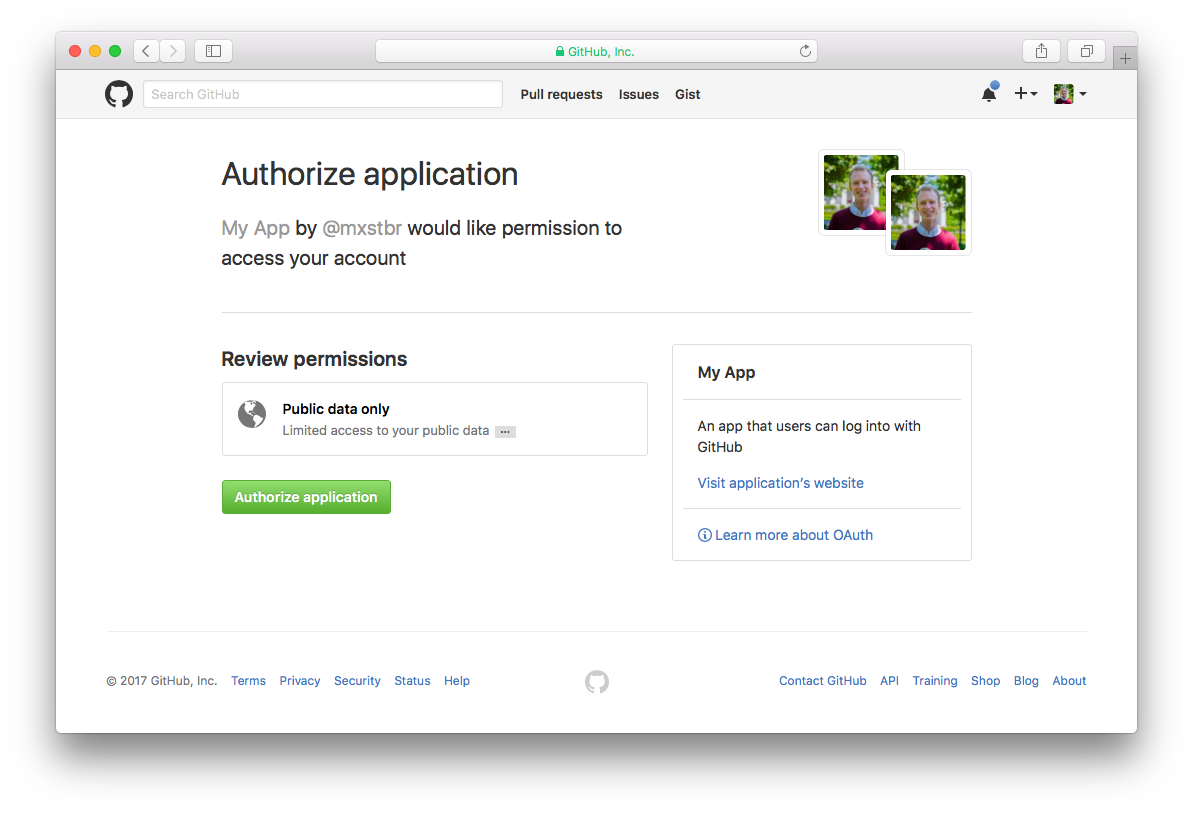
Task: Click the Safari forward arrow button
Action: (x=173, y=51)
